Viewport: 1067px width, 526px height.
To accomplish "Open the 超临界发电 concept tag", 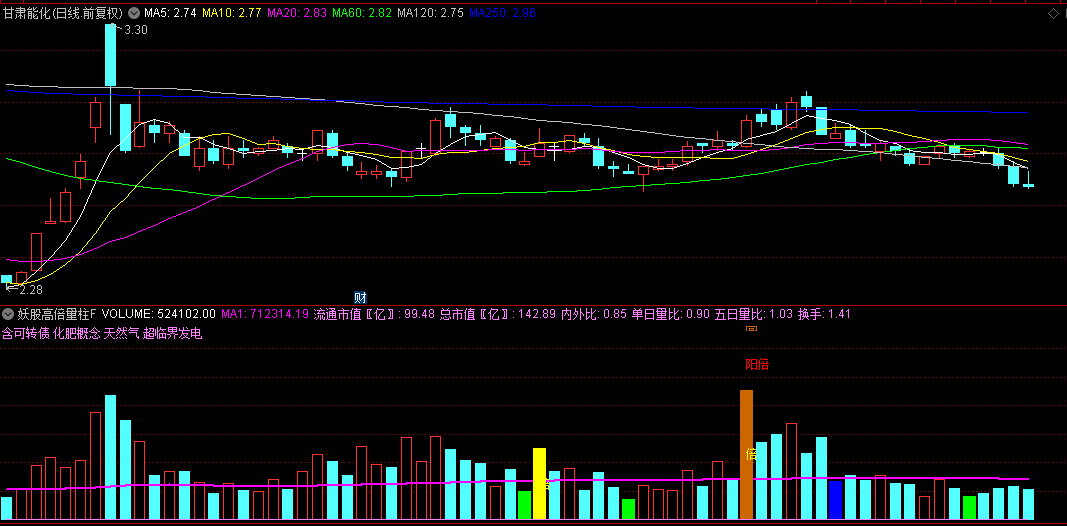I will click(x=173, y=333).
